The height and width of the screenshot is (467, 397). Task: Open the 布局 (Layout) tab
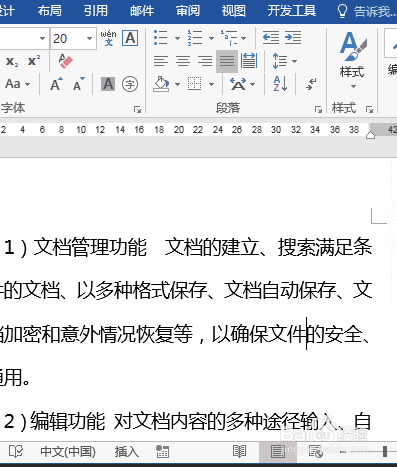pos(49,11)
